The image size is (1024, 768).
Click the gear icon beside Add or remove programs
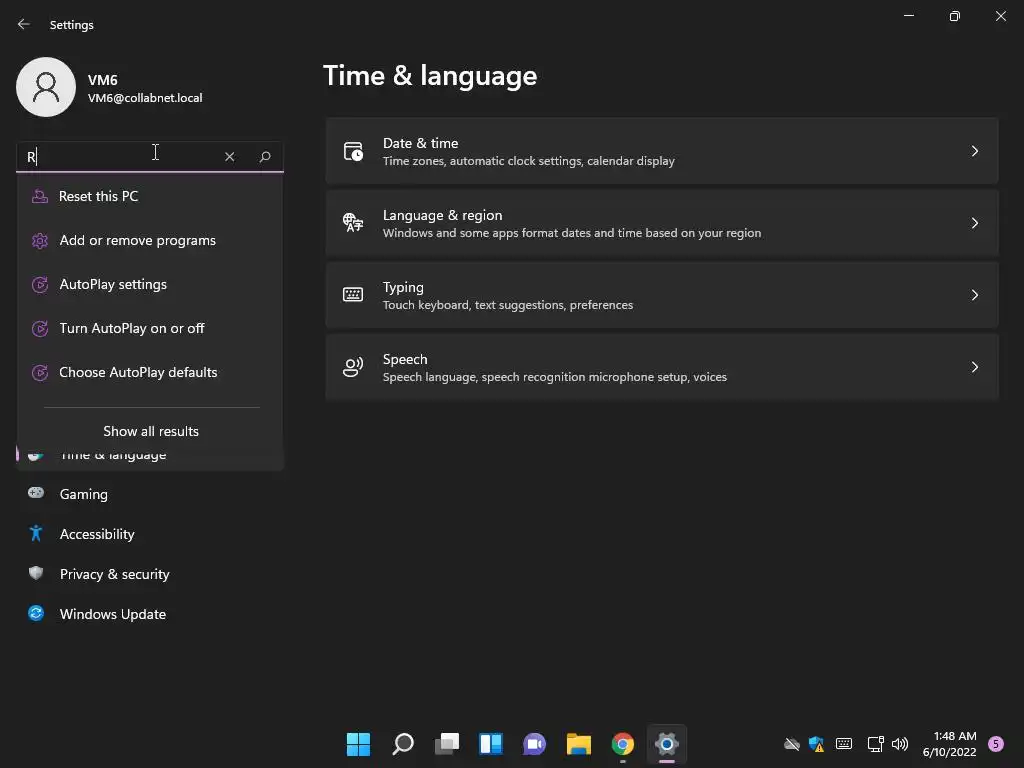(40, 240)
